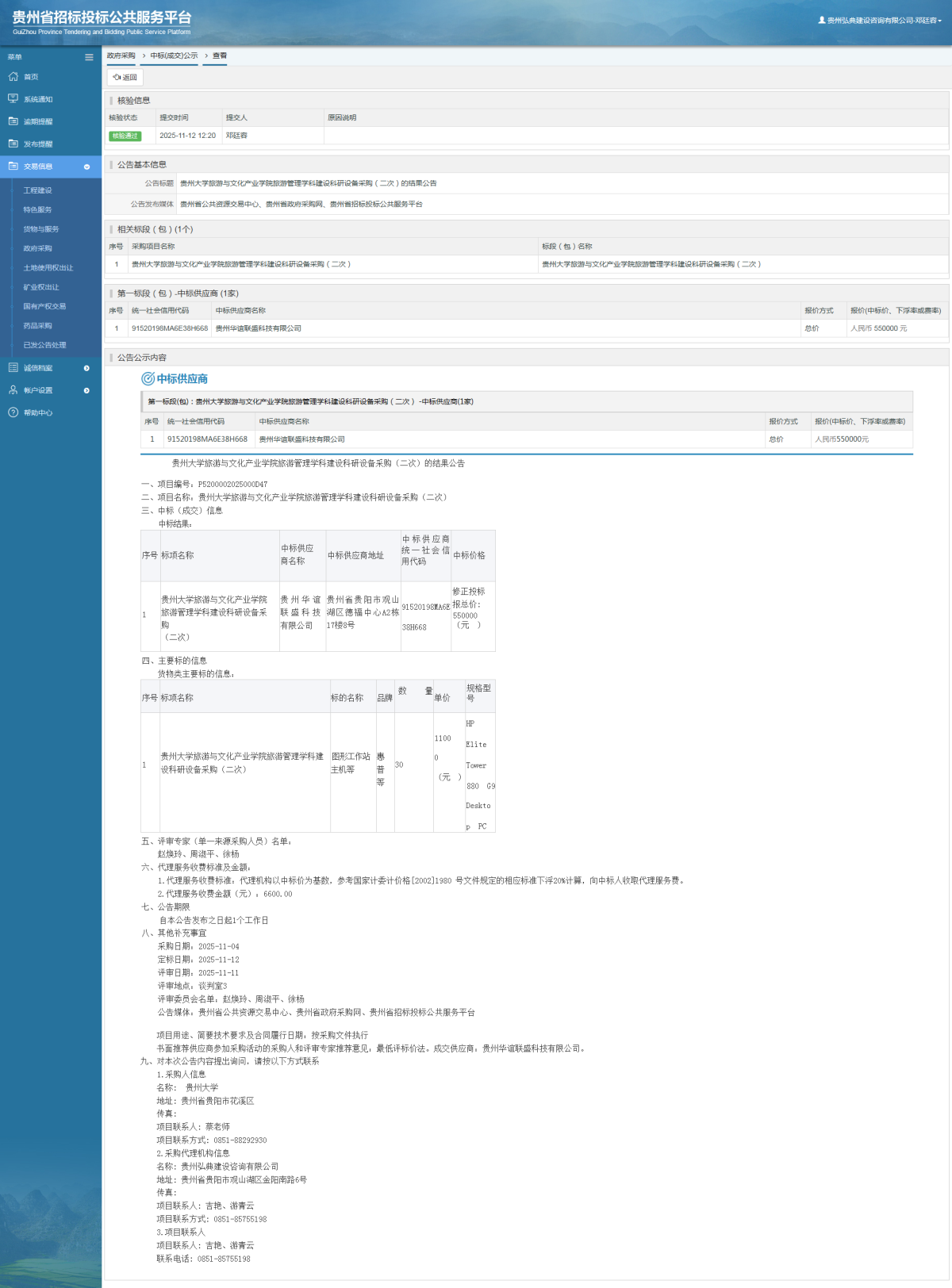Open 货物与服务 sidebar item
The height and width of the screenshot is (1288, 952).
pyautogui.click(x=40, y=229)
